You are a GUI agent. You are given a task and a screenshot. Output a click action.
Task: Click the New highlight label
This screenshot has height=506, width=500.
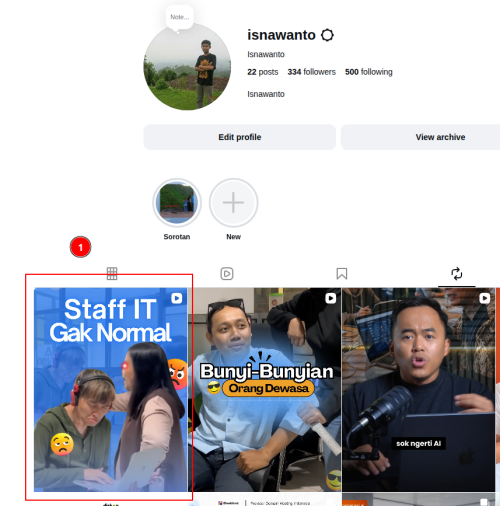click(x=234, y=237)
